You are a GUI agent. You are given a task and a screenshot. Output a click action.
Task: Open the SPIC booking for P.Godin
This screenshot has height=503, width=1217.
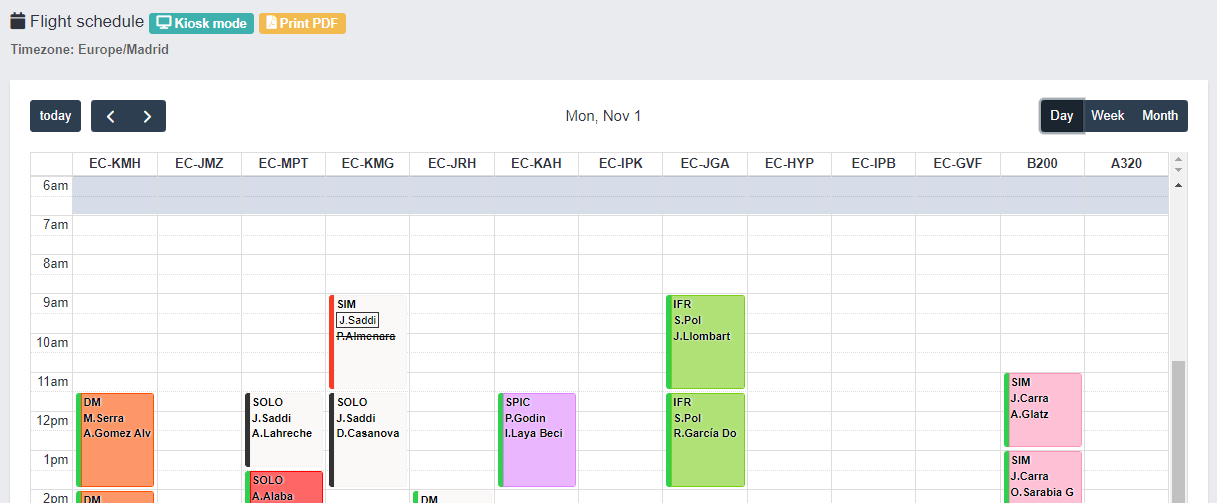[538, 440]
